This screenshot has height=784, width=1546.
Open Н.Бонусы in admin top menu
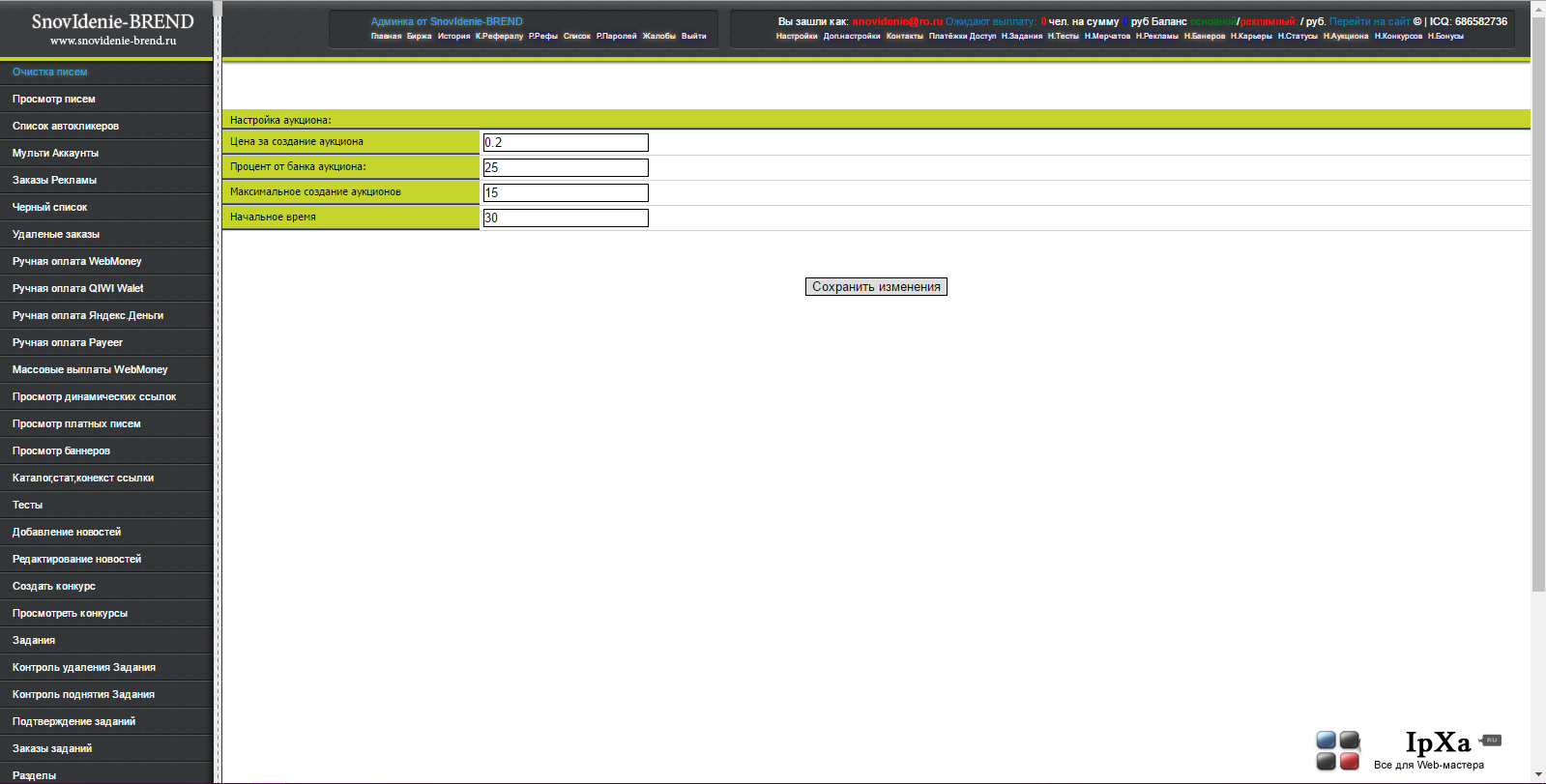(x=1445, y=36)
